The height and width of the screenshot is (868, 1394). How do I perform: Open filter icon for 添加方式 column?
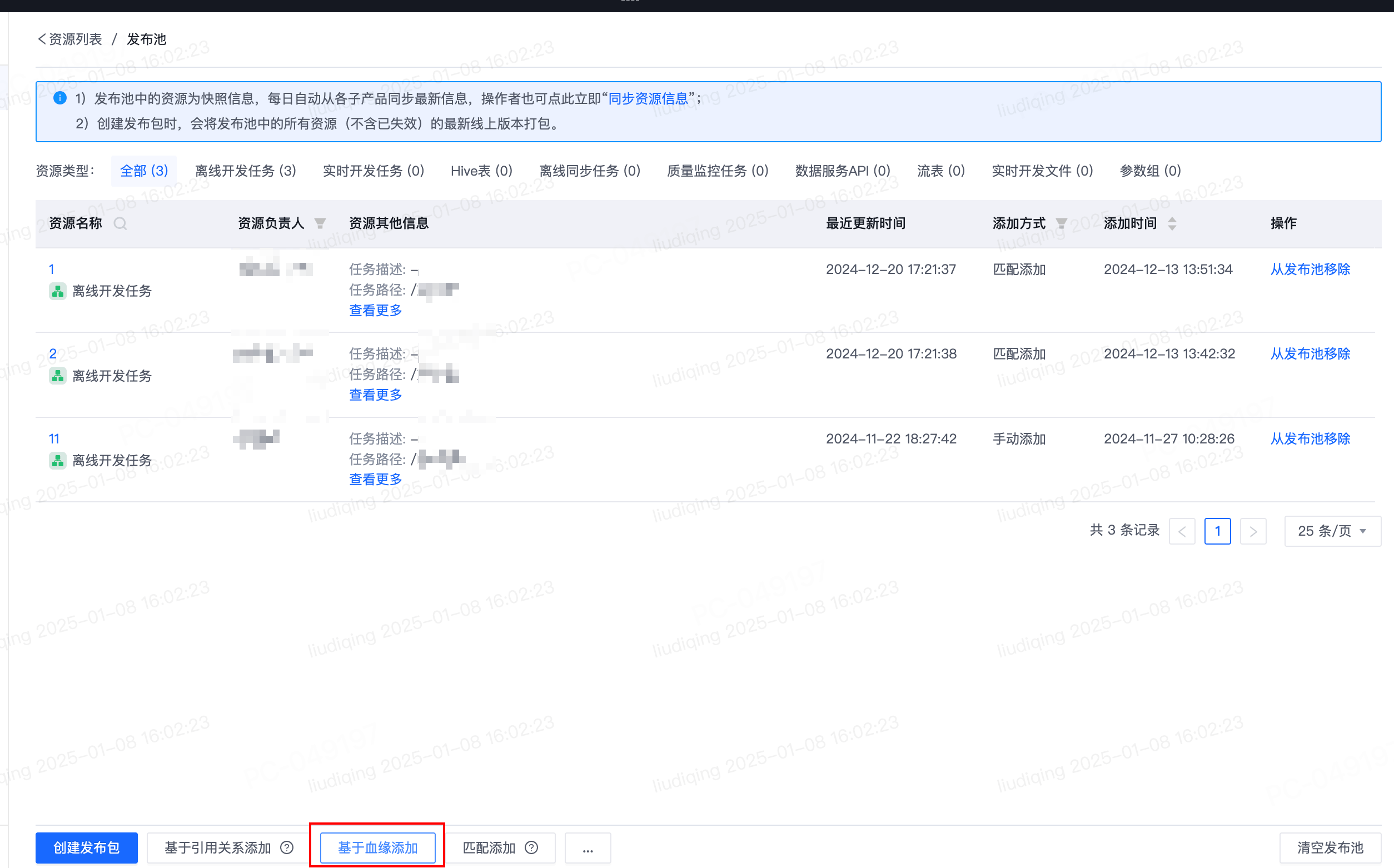click(1062, 223)
